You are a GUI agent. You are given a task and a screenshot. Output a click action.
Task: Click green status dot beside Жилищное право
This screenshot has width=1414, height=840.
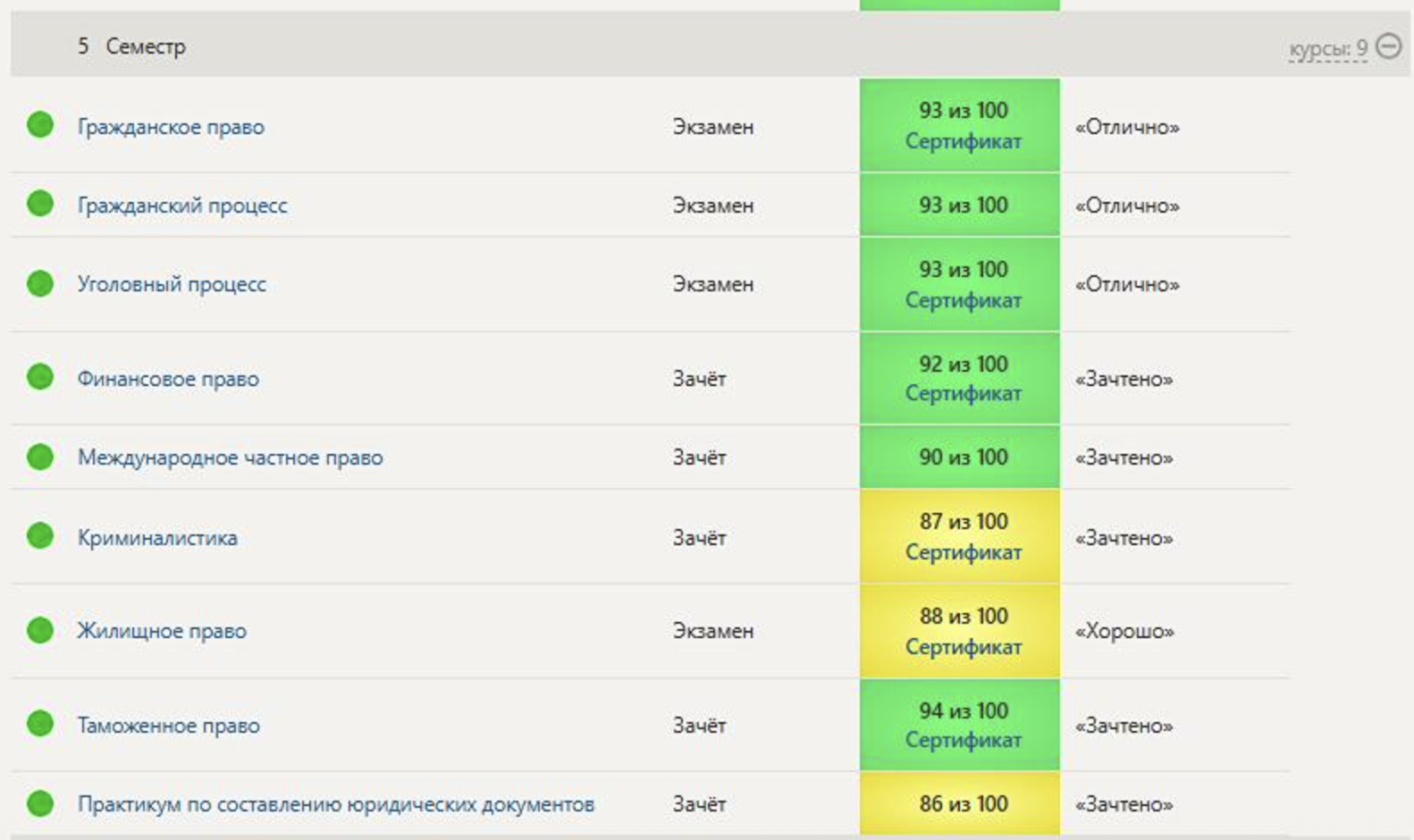pyautogui.click(x=40, y=630)
